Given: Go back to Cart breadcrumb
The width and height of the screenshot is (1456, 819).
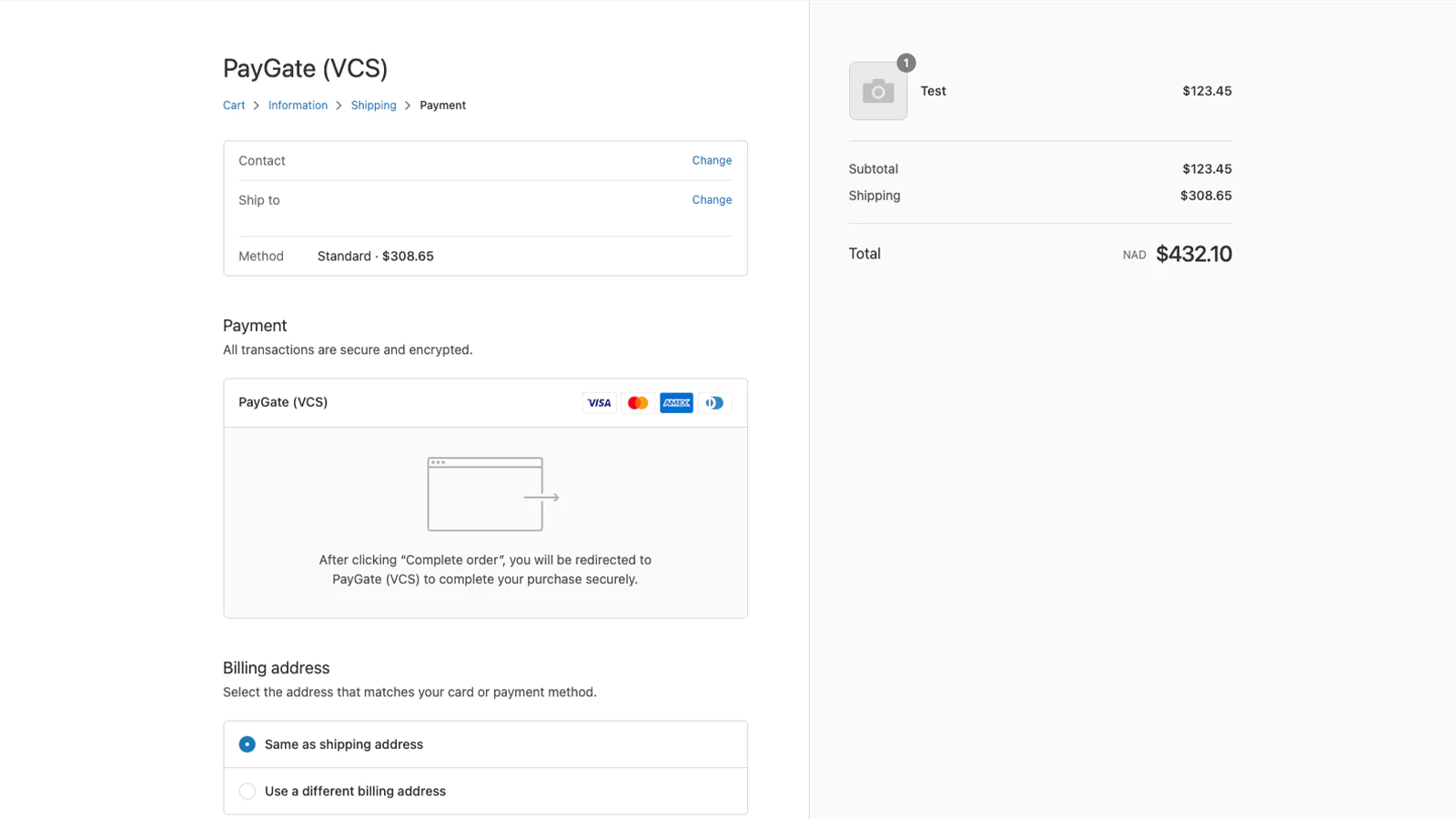Looking at the screenshot, I should point(234,106).
